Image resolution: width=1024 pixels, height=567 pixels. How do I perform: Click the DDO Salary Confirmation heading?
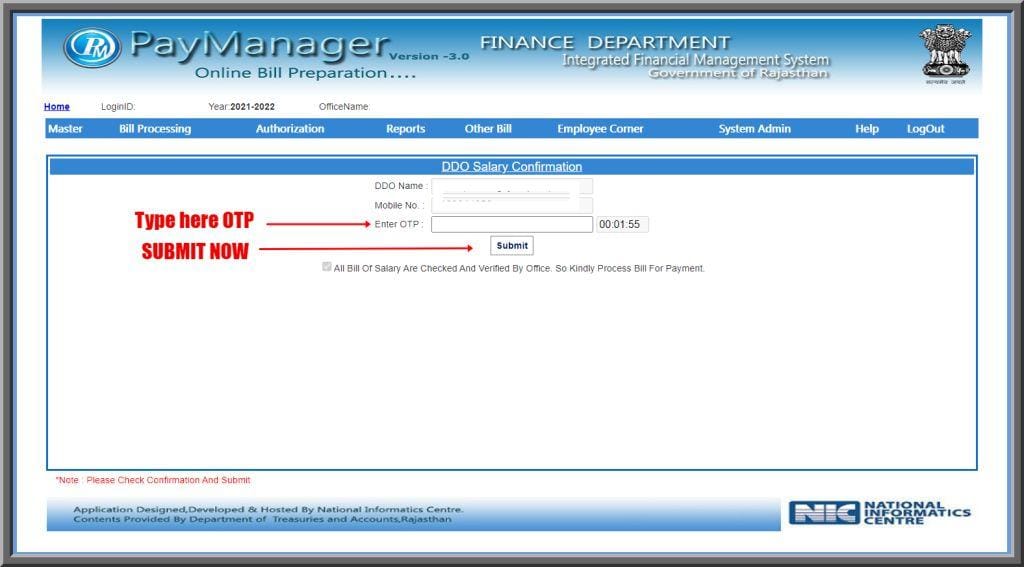(x=512, y=167)
